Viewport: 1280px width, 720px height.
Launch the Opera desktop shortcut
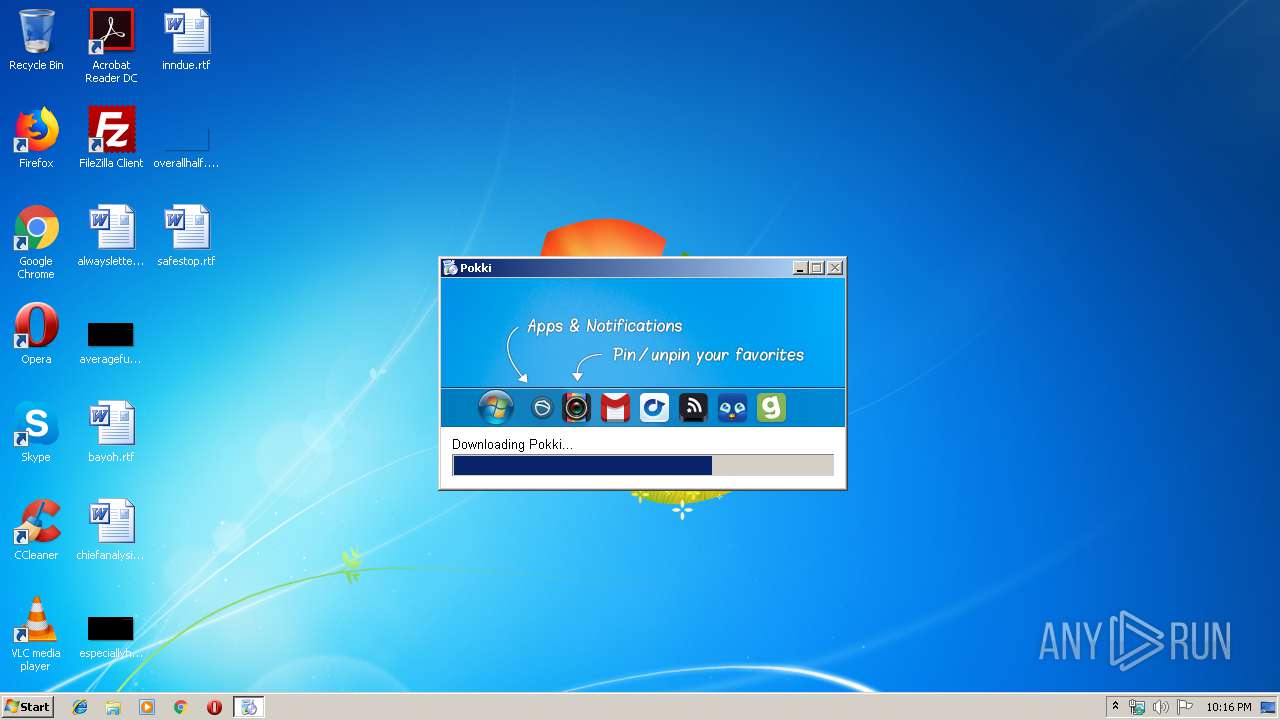36,334
